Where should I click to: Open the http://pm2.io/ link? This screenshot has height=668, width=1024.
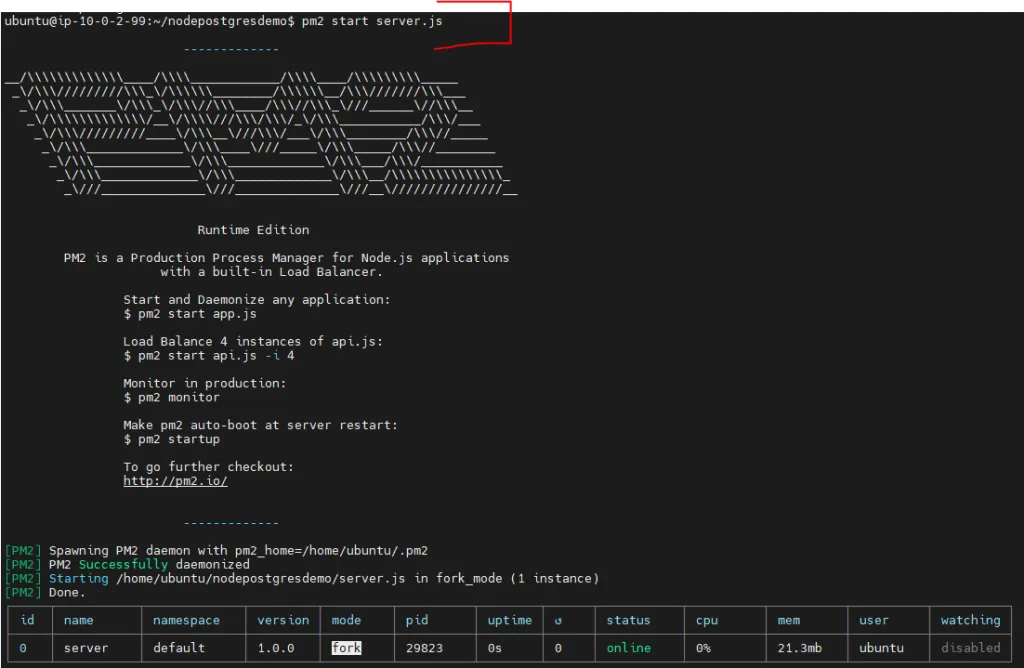coord(175,481)
